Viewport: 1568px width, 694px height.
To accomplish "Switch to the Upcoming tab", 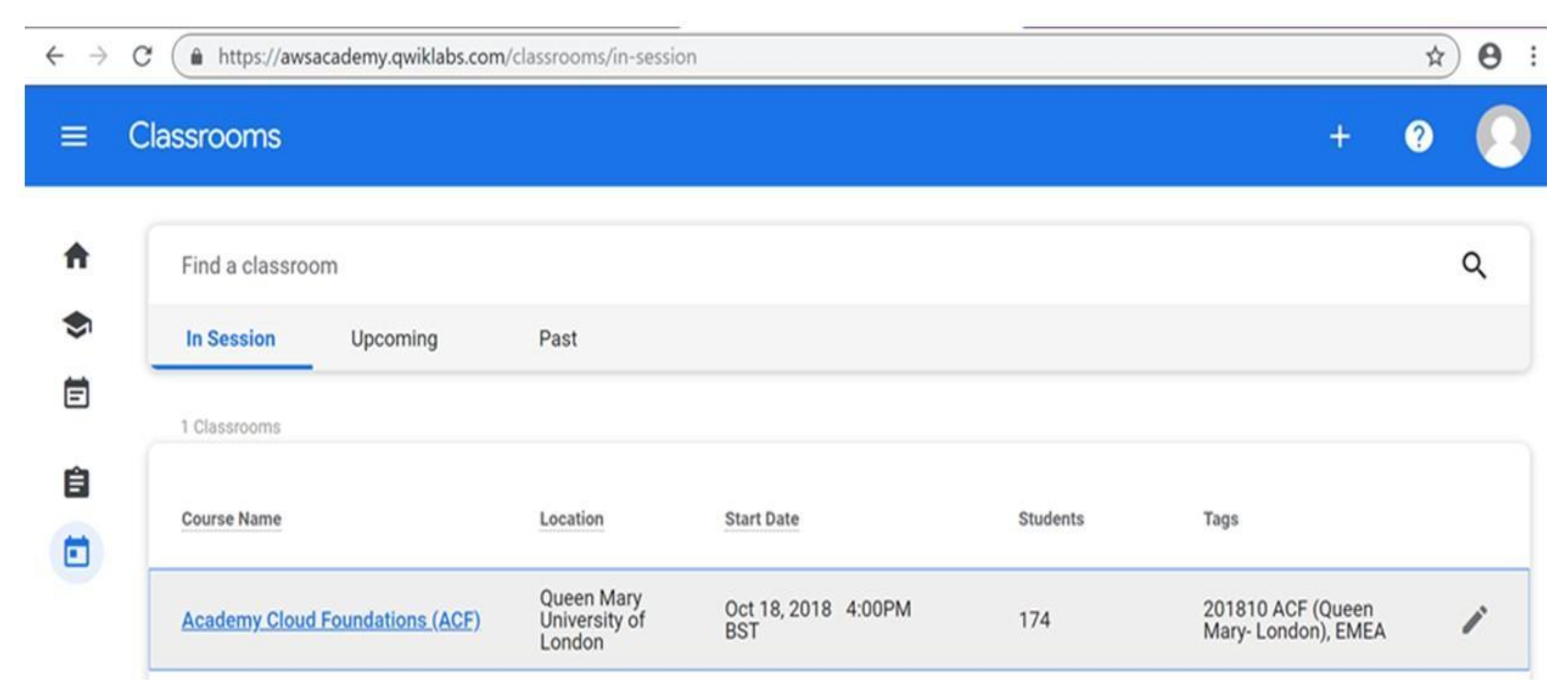I will (x=394, y=339).
